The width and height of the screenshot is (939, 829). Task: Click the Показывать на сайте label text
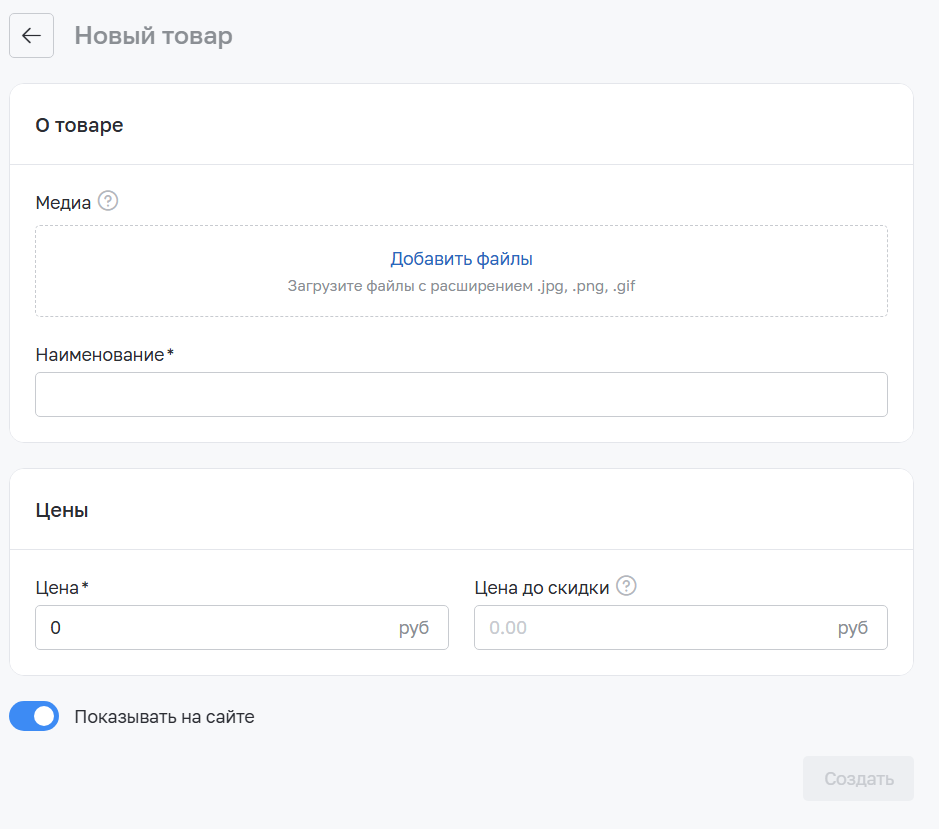click(164, 717)
